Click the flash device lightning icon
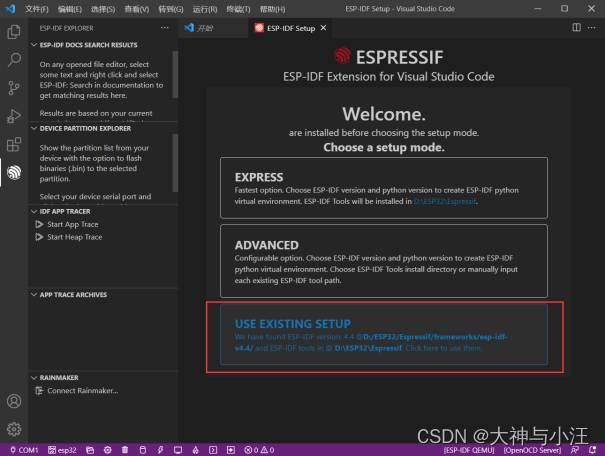605x456 pixels. [161, 450]
